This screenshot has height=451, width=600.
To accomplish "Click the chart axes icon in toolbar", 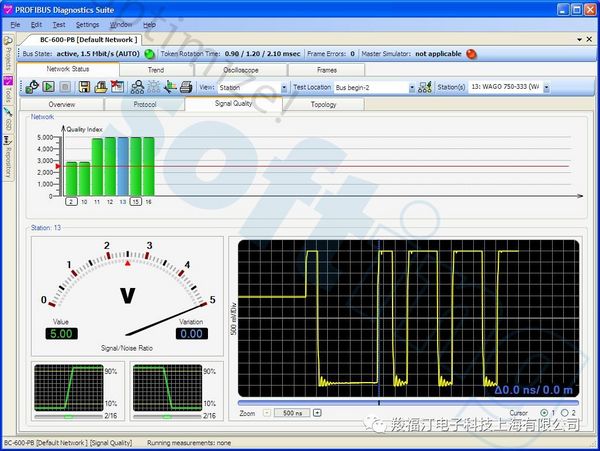I will tap(170, 87).
